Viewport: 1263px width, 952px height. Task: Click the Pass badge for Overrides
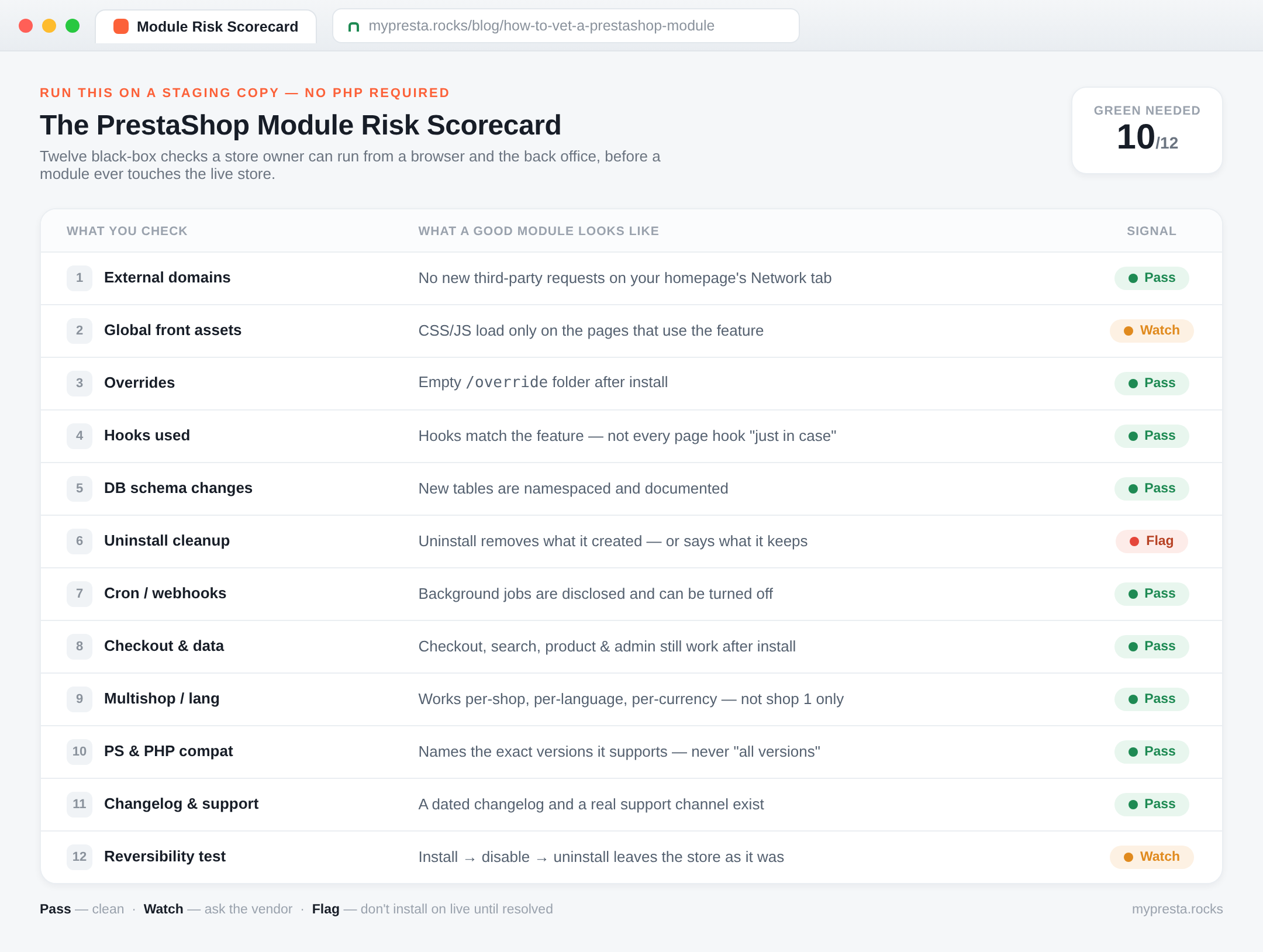tap(1151, 383)
